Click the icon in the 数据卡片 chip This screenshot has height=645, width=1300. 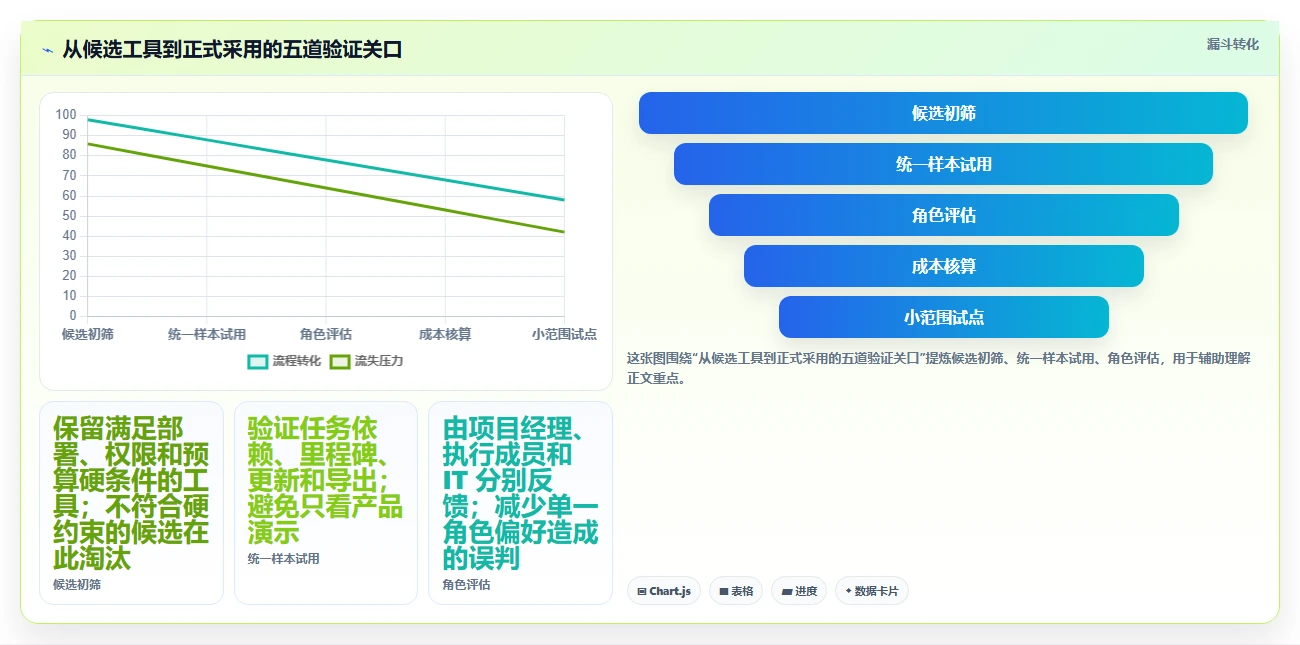point(849,591)
